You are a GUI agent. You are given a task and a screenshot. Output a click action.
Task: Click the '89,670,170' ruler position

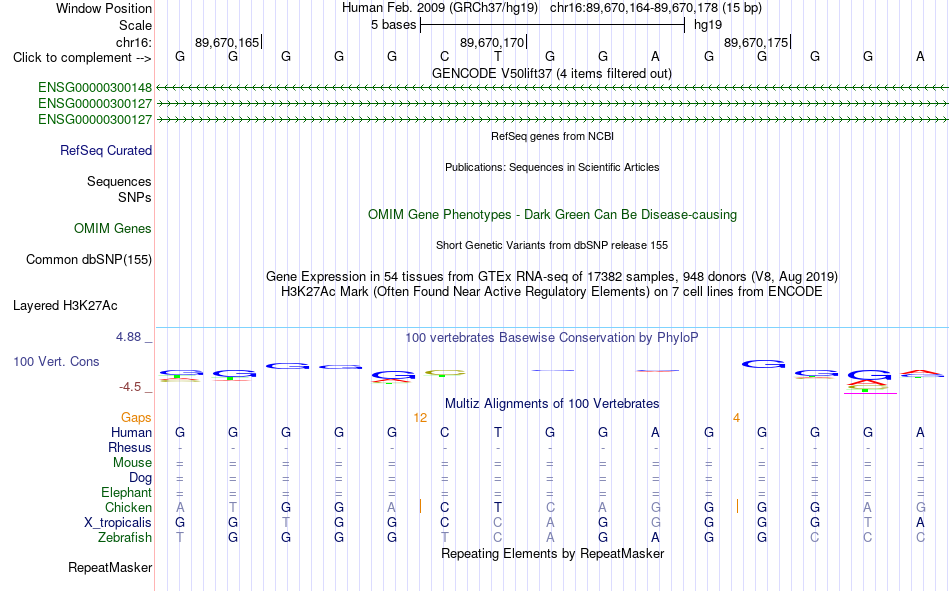click(492, 42)
